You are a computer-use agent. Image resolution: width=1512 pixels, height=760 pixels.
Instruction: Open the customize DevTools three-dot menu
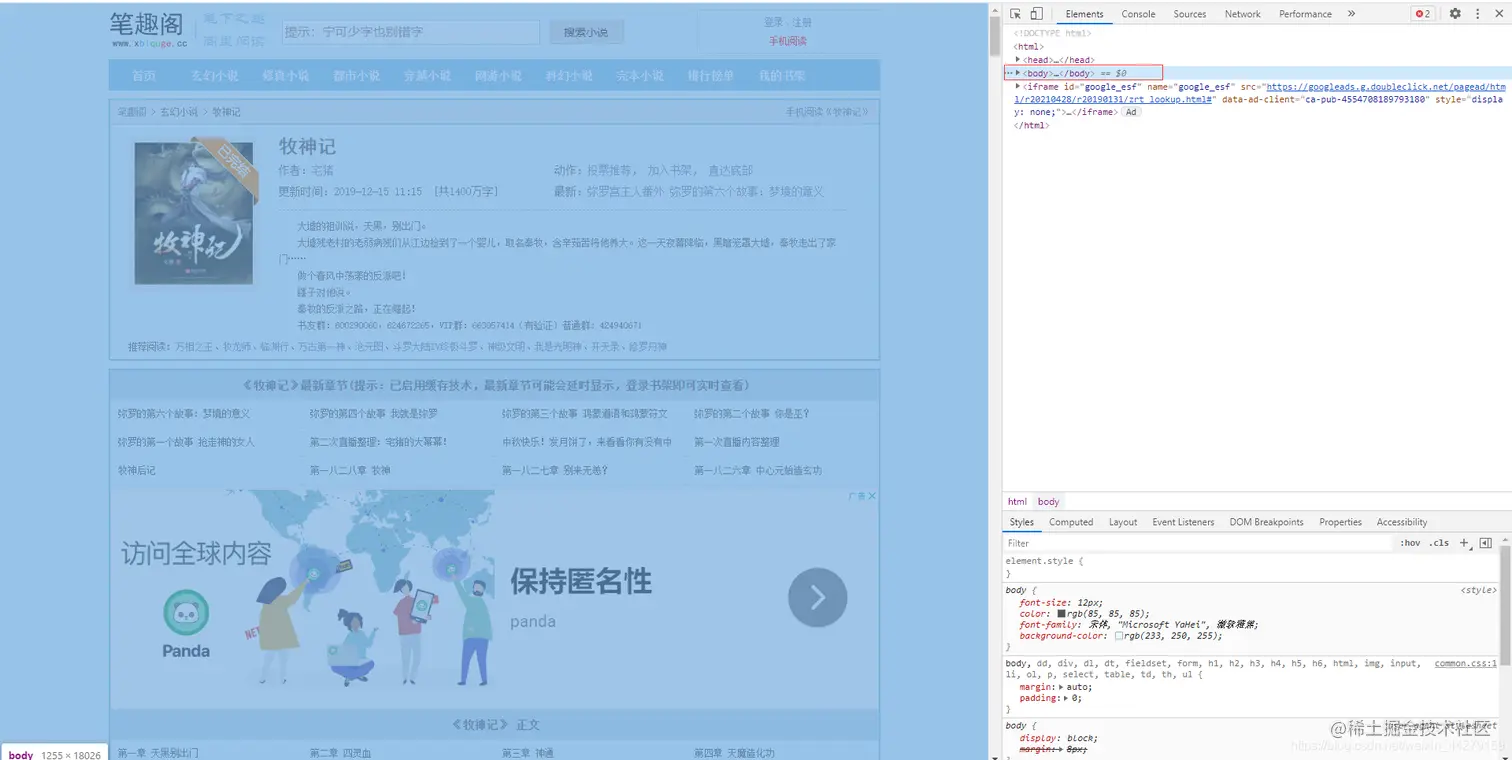pos(1477,13)
